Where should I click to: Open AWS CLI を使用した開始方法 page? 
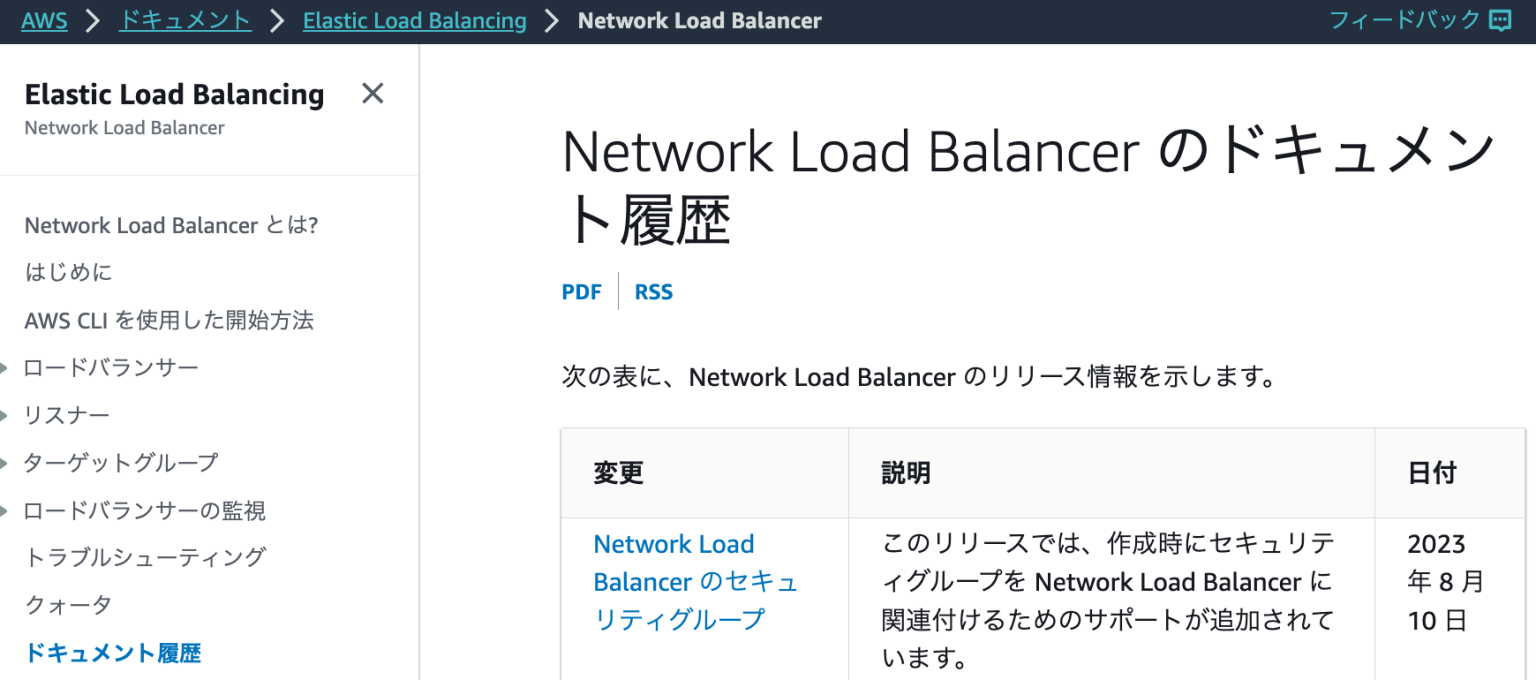(x=167, y=320)
